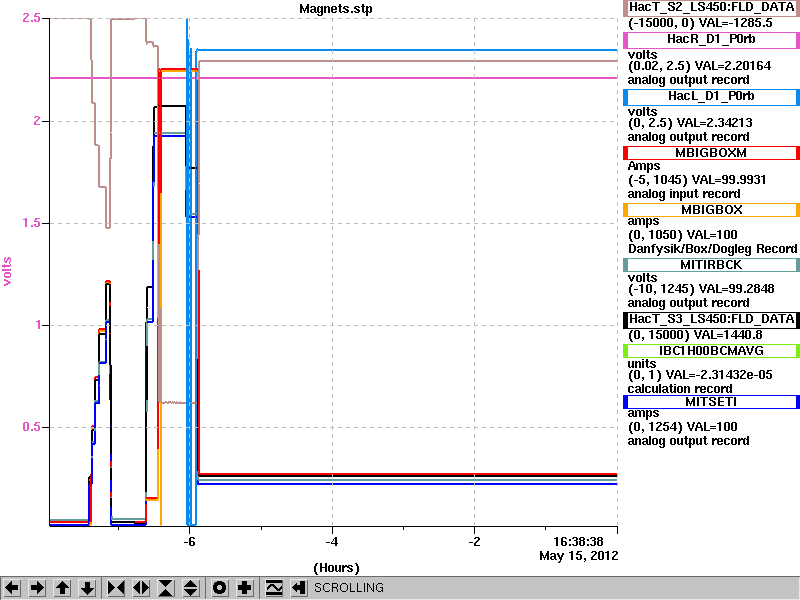The width and height of the screenshot is (800, 600).
Task: Click the VAL=99.9931 reading
Action: click(x=729, y=180)
